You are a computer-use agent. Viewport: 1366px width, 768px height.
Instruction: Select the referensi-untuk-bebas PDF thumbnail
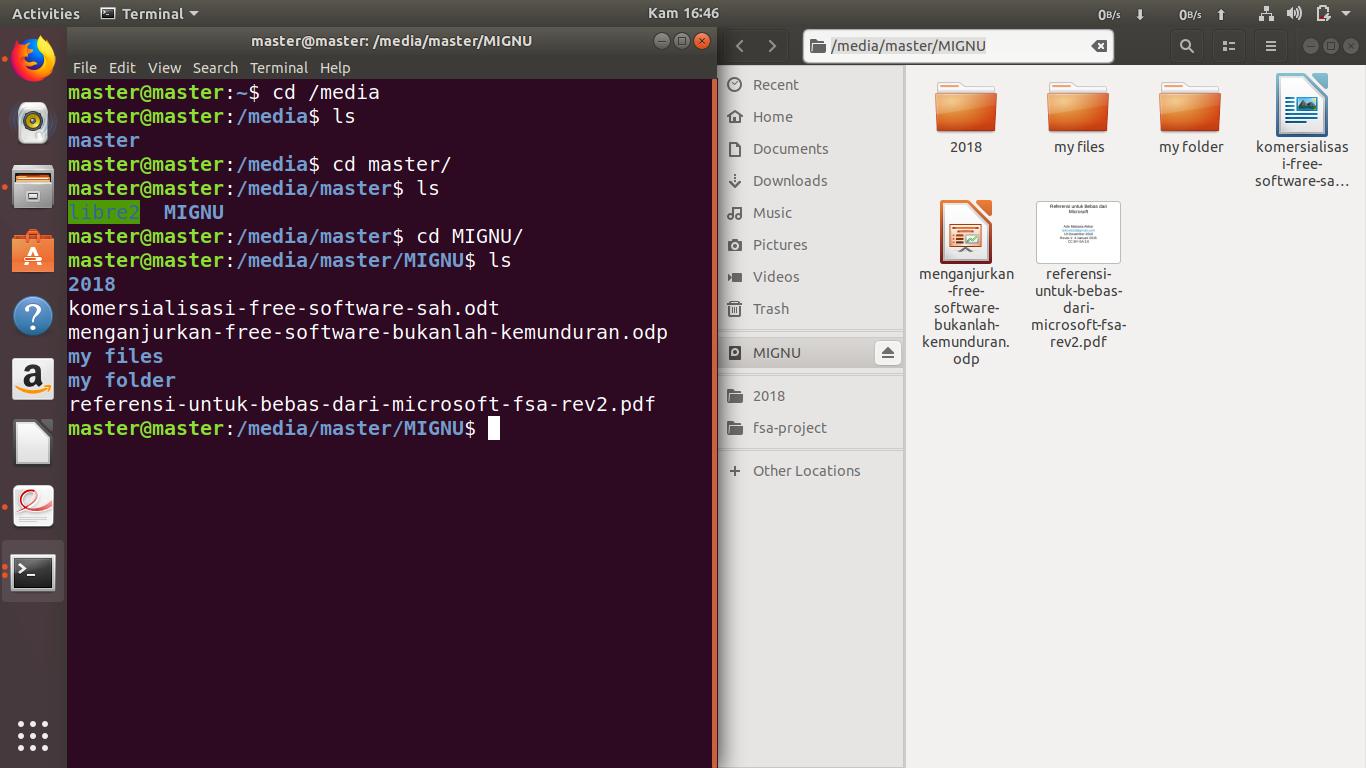pos(1077,232)
